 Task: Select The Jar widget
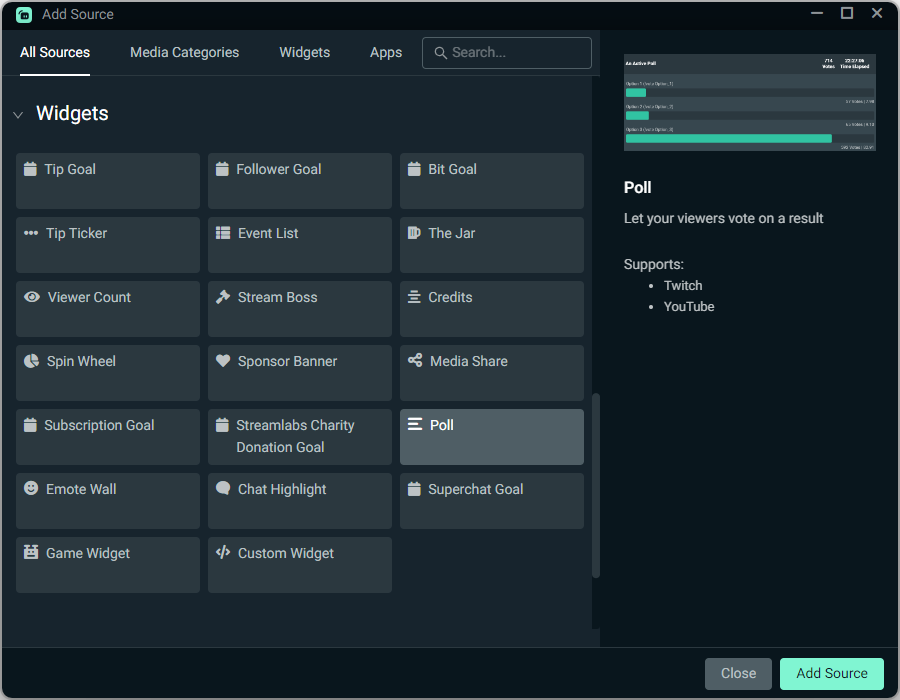tap(491, 245)
